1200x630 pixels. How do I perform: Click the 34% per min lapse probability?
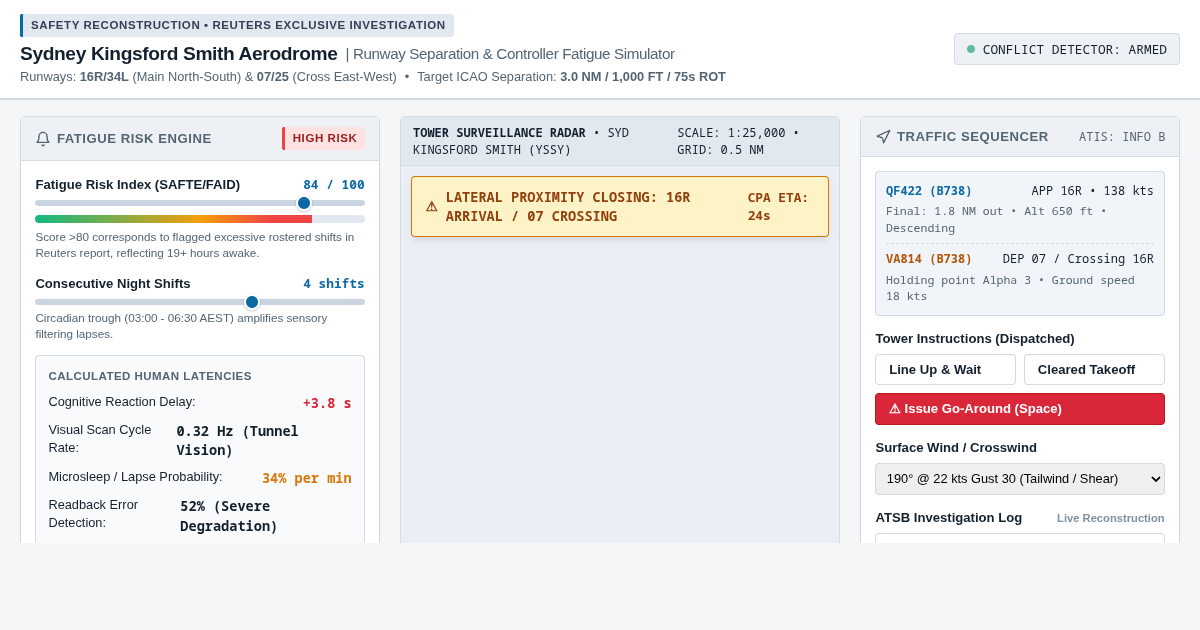pyautogui.click(x=307, y=478)
